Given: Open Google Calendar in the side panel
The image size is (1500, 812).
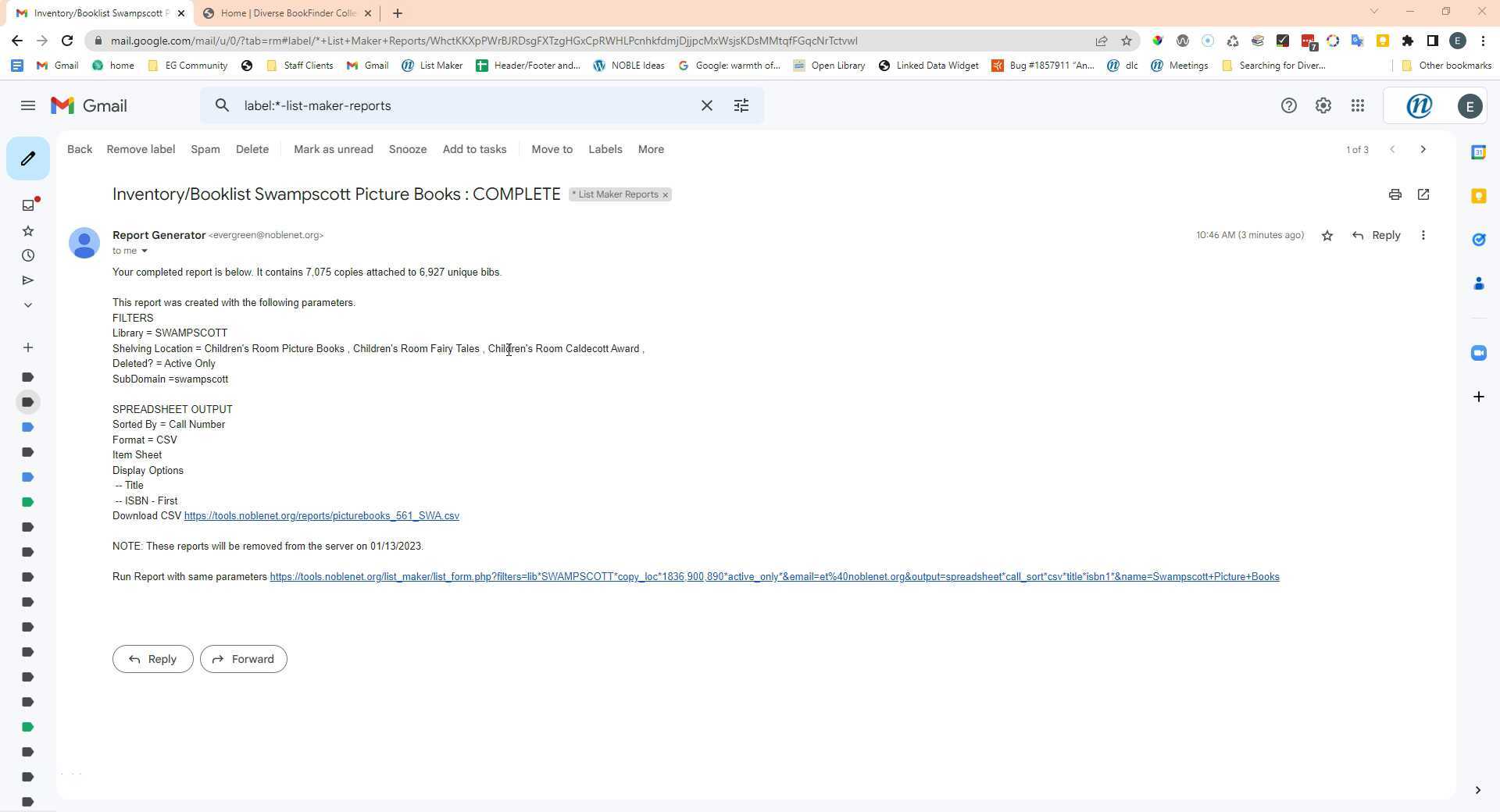Looking at the screenshot, I should click(x=1478, y=152).
